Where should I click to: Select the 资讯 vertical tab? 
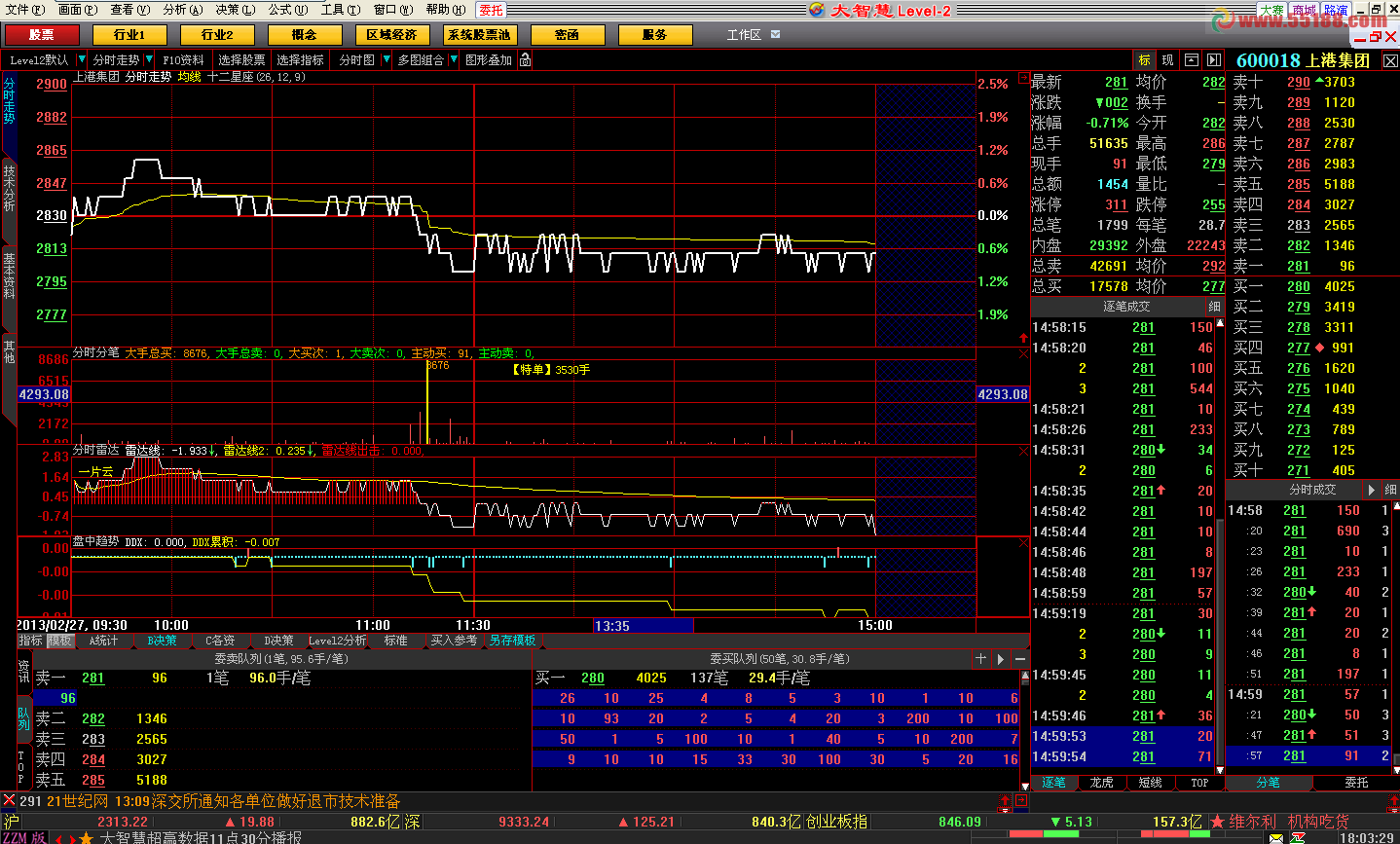[x=23, y=671]
